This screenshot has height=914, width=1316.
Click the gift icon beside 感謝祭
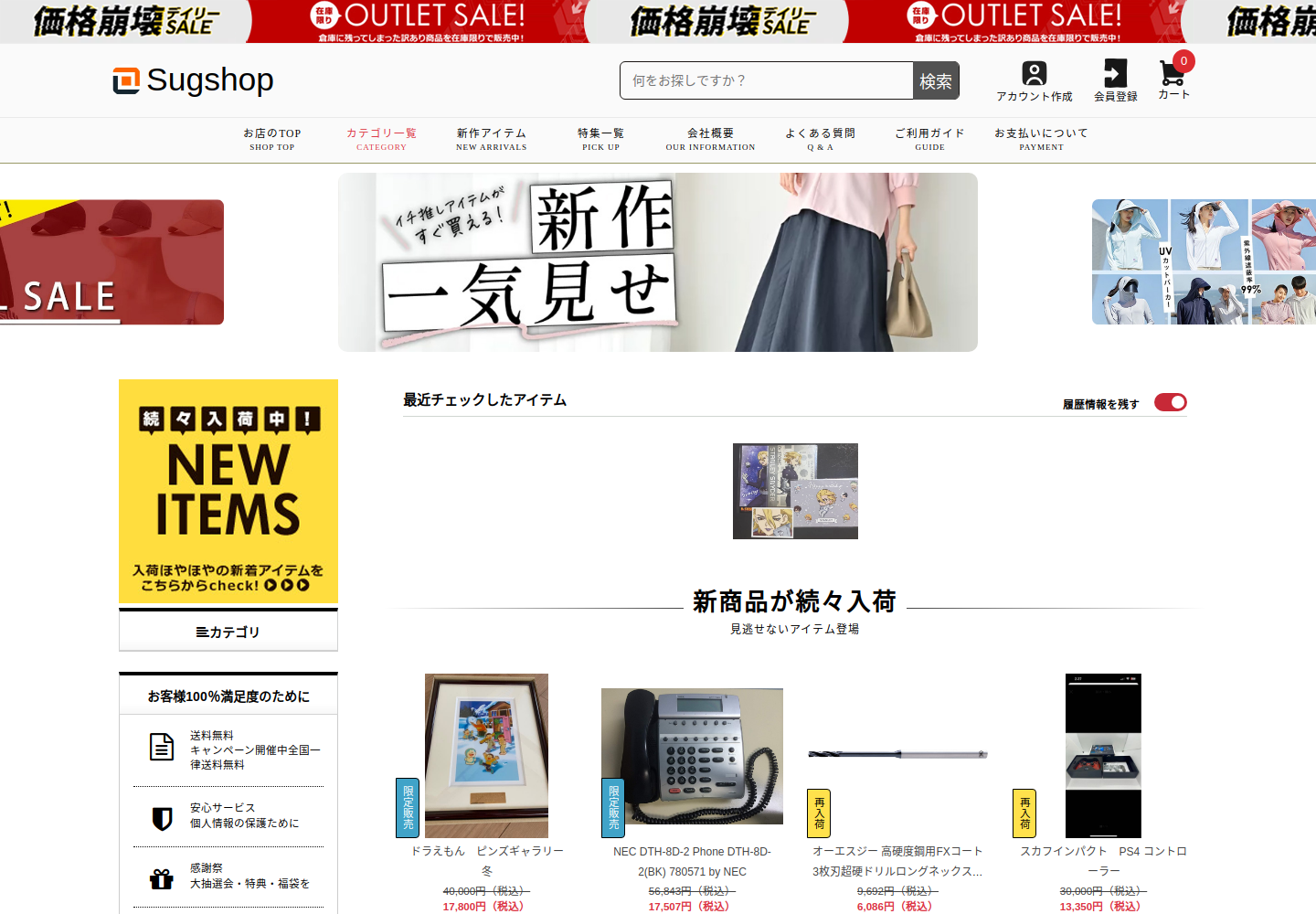tap(162, 878)
